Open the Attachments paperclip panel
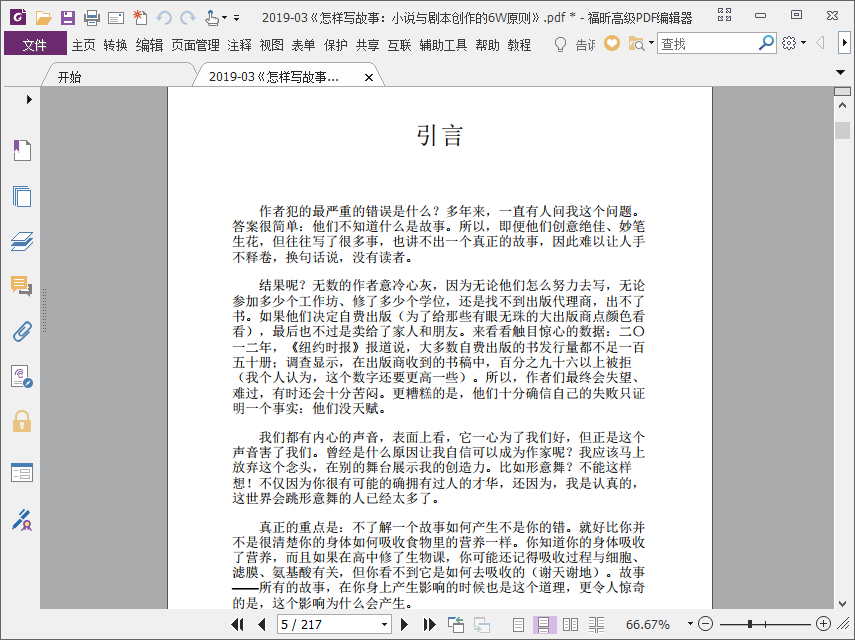855x640 pixels. click(22, 331)
